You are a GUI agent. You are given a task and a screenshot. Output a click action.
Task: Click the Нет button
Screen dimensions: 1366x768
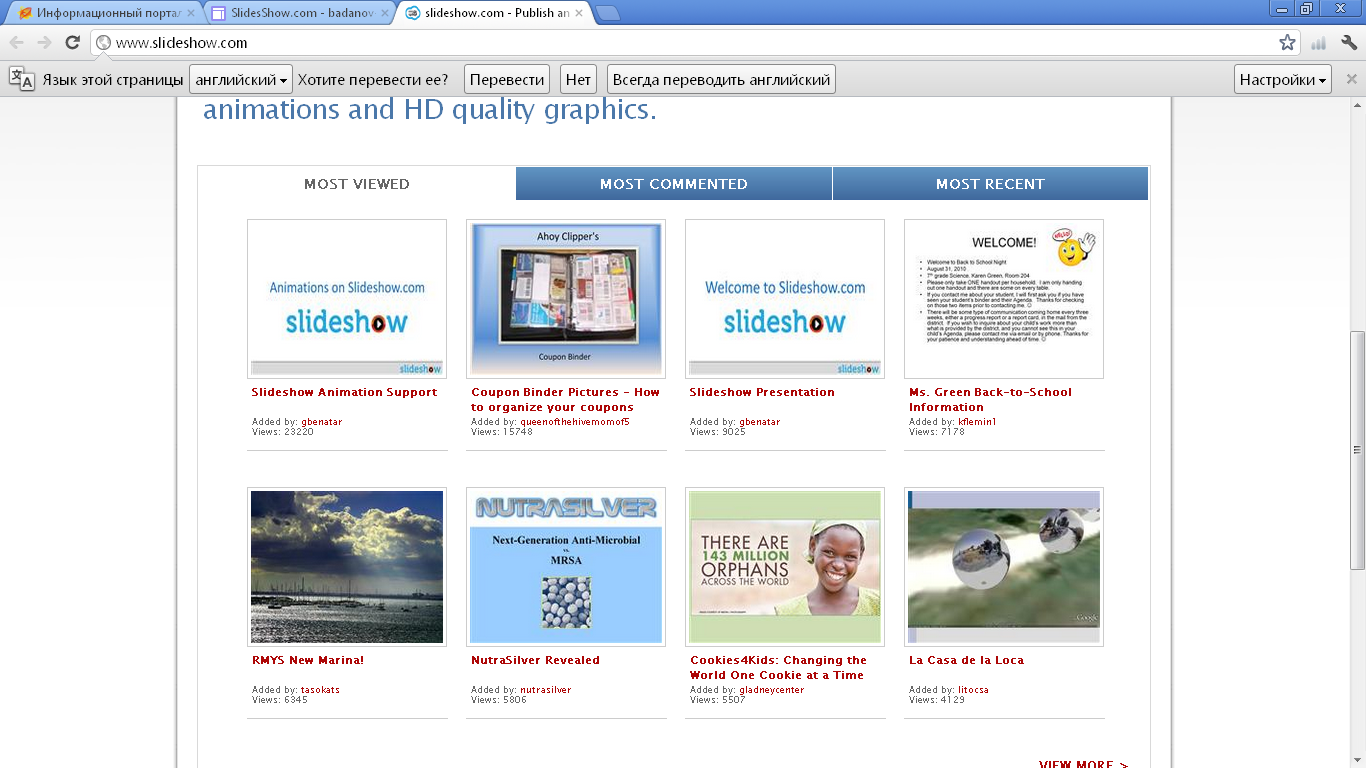click(x=578, y=80)
